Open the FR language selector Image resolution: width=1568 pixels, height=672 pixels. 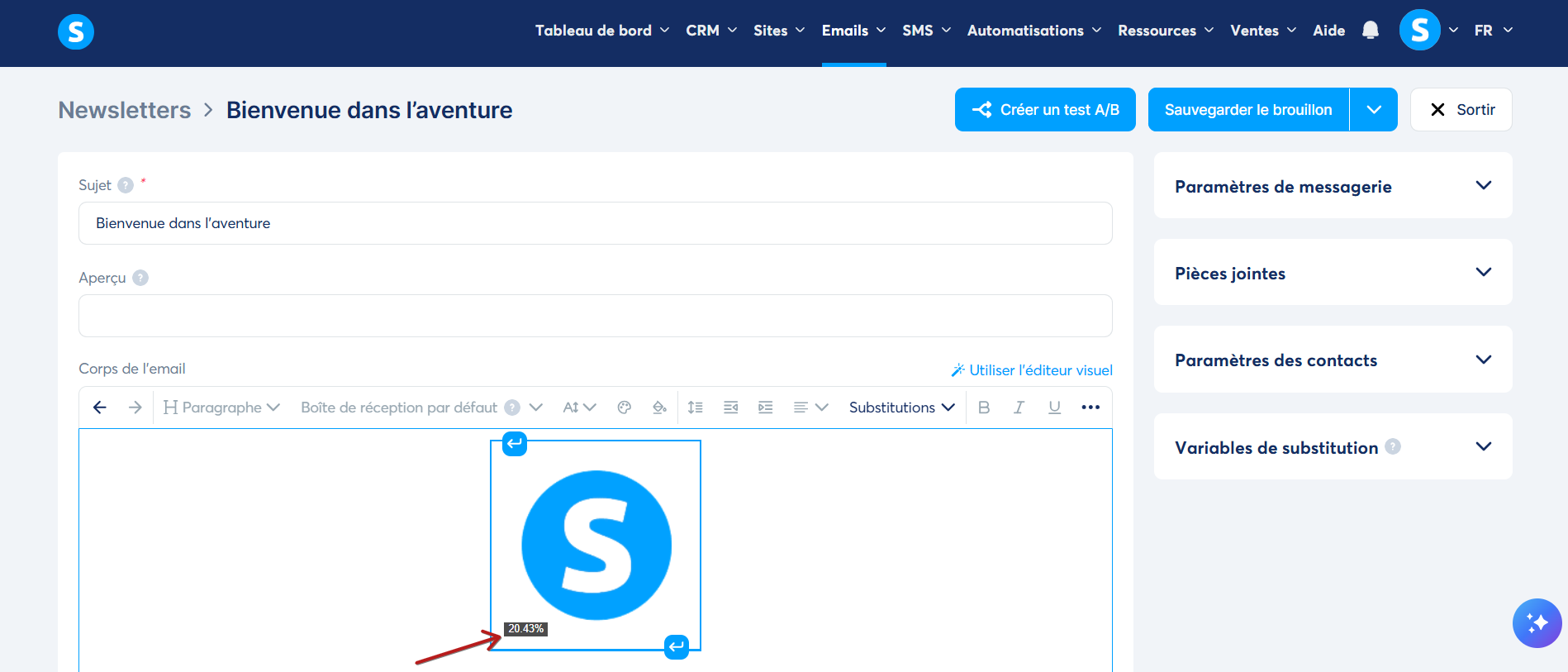point(1494,31)
